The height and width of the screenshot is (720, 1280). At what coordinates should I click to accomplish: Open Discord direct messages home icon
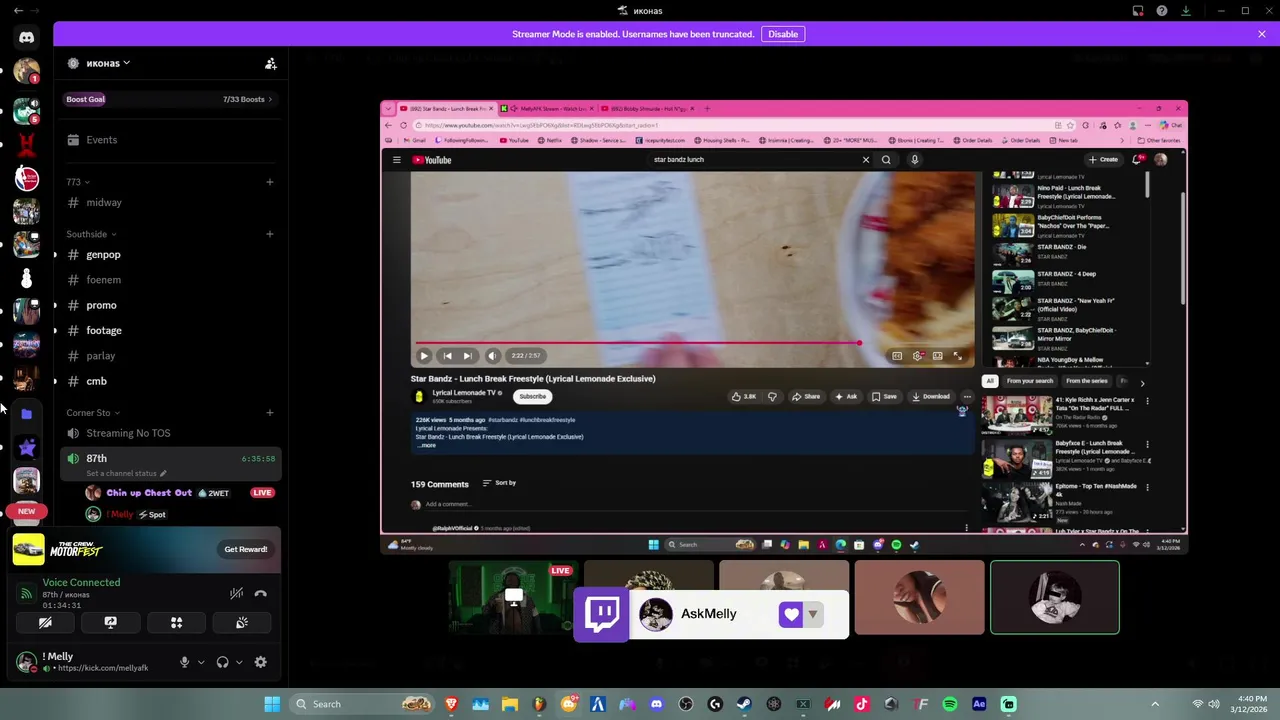(27, 37)
